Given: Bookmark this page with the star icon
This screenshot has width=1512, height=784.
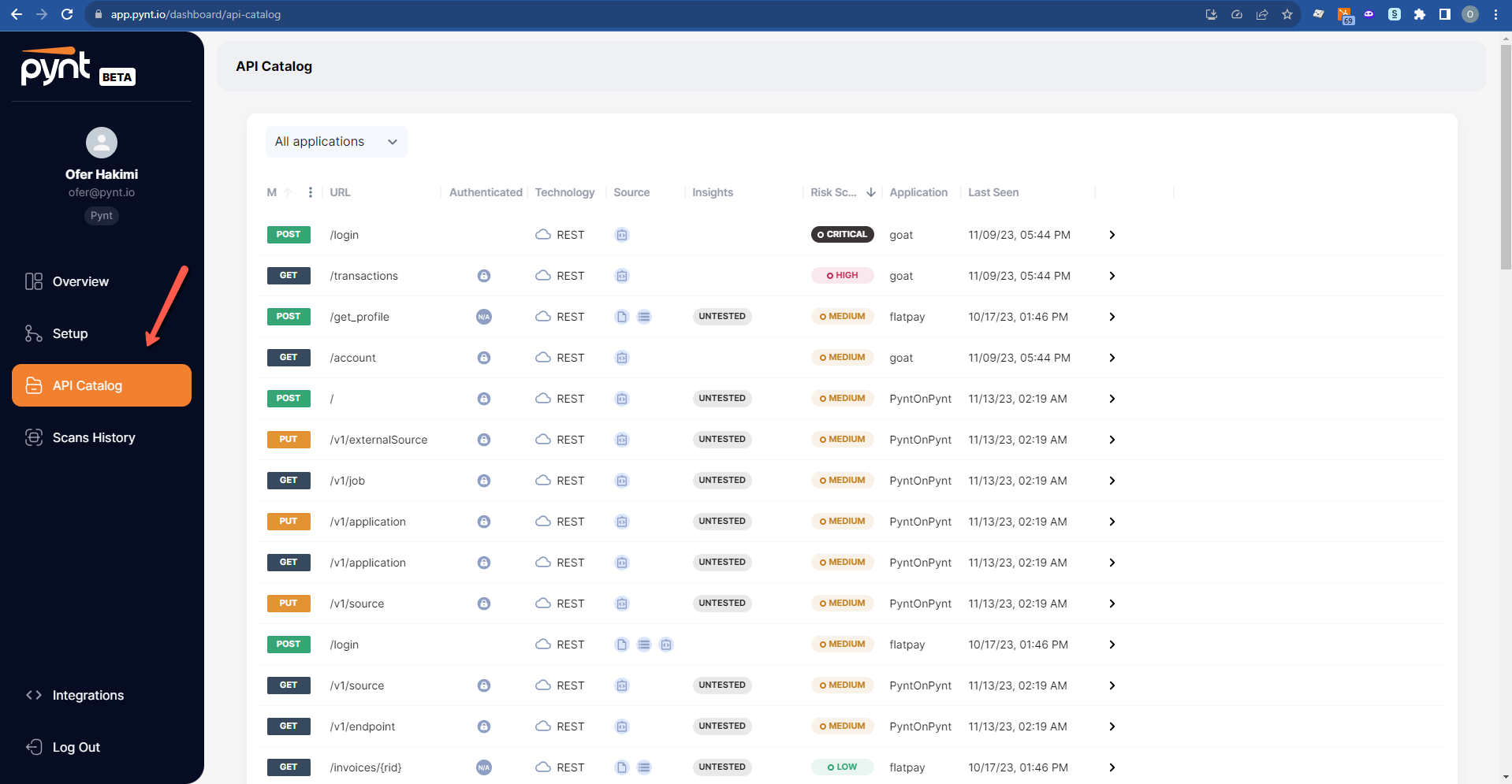Looking at the screenshot, I should pyautogui.click(x=1287, y=14).
